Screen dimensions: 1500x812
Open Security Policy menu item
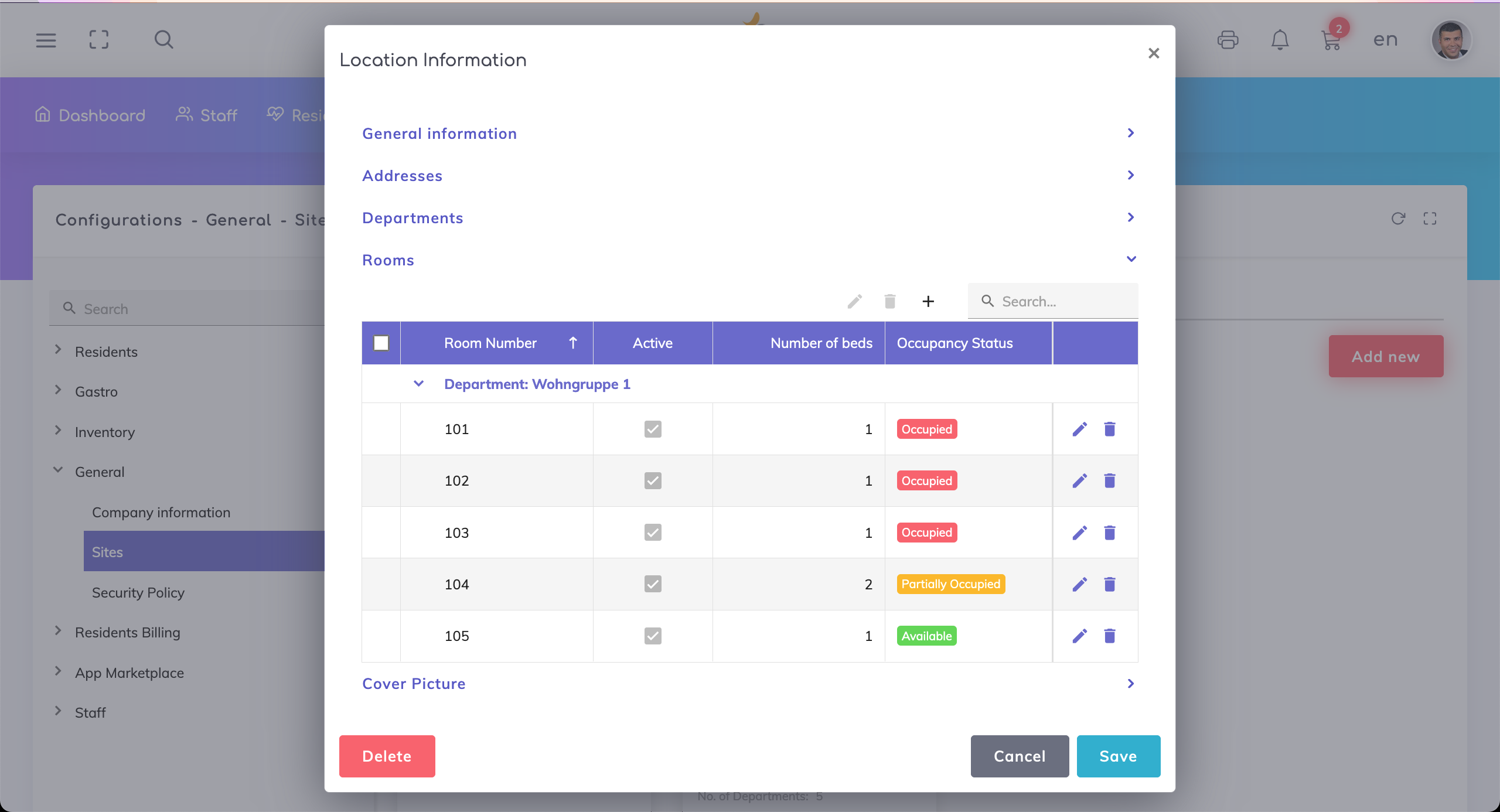click(138, 592)
